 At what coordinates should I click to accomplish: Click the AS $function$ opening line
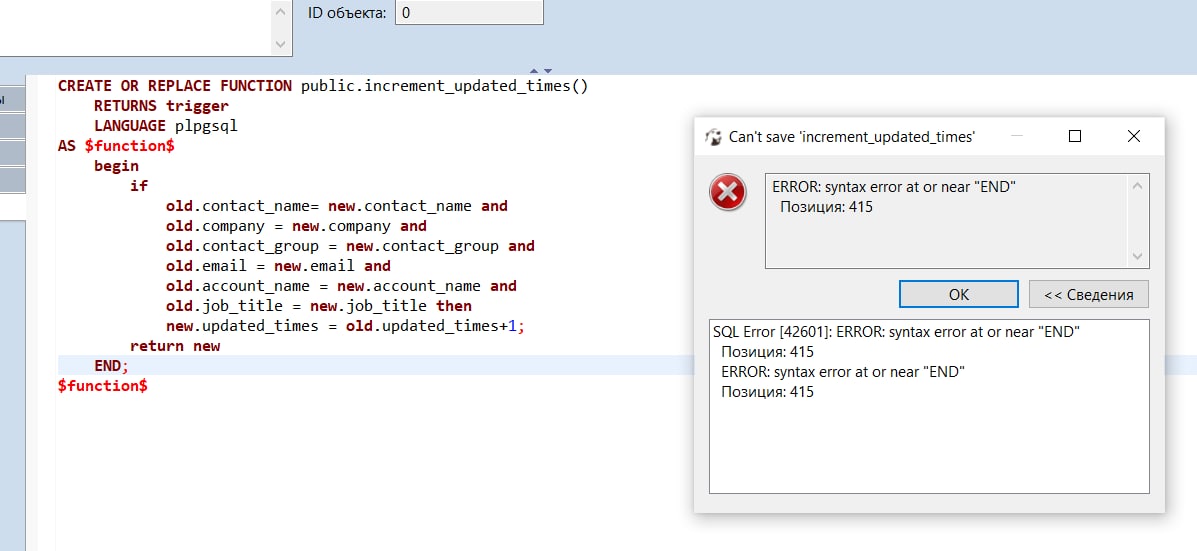click(116, 145)
